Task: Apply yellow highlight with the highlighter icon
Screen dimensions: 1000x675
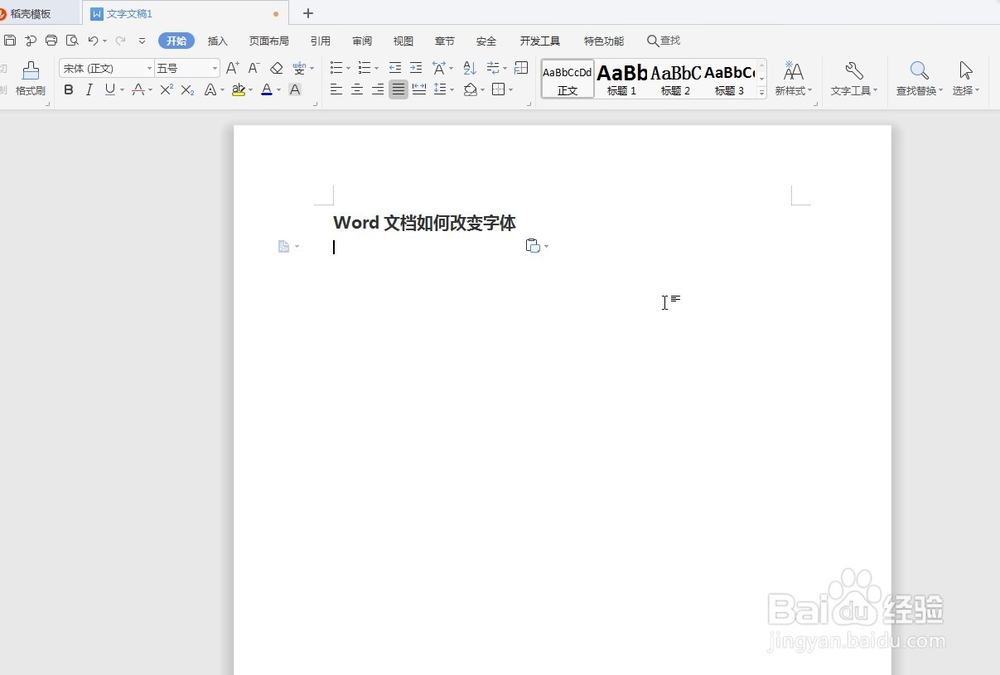Action: 239,90
